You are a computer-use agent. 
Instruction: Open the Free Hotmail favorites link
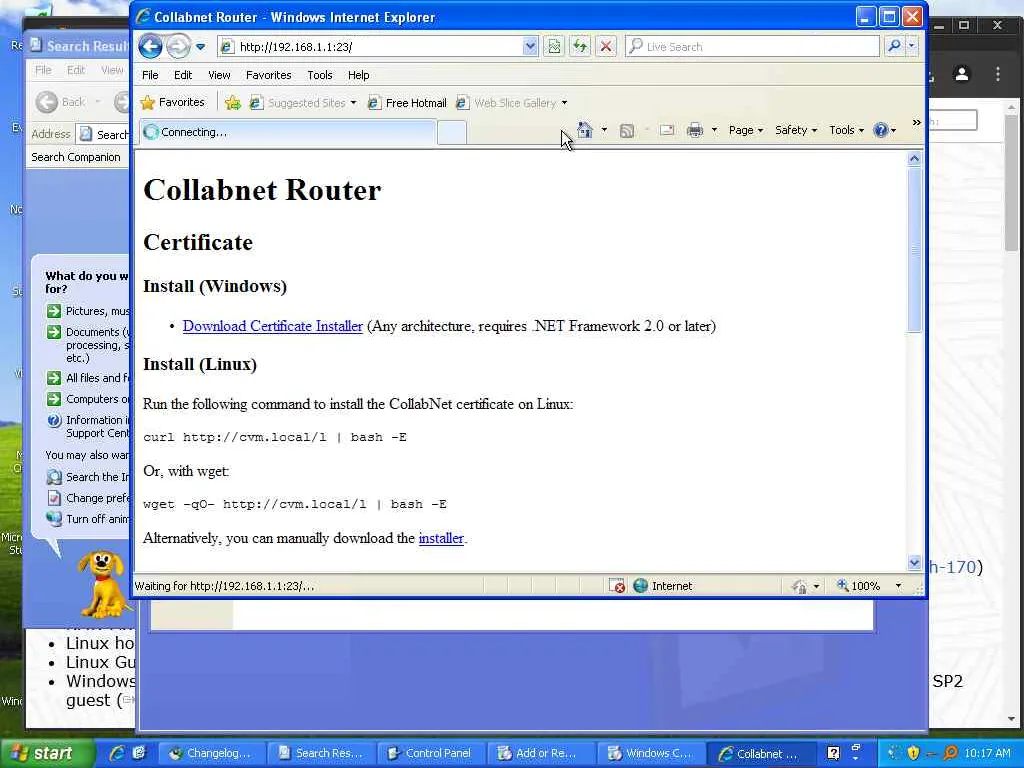(408, 103)
